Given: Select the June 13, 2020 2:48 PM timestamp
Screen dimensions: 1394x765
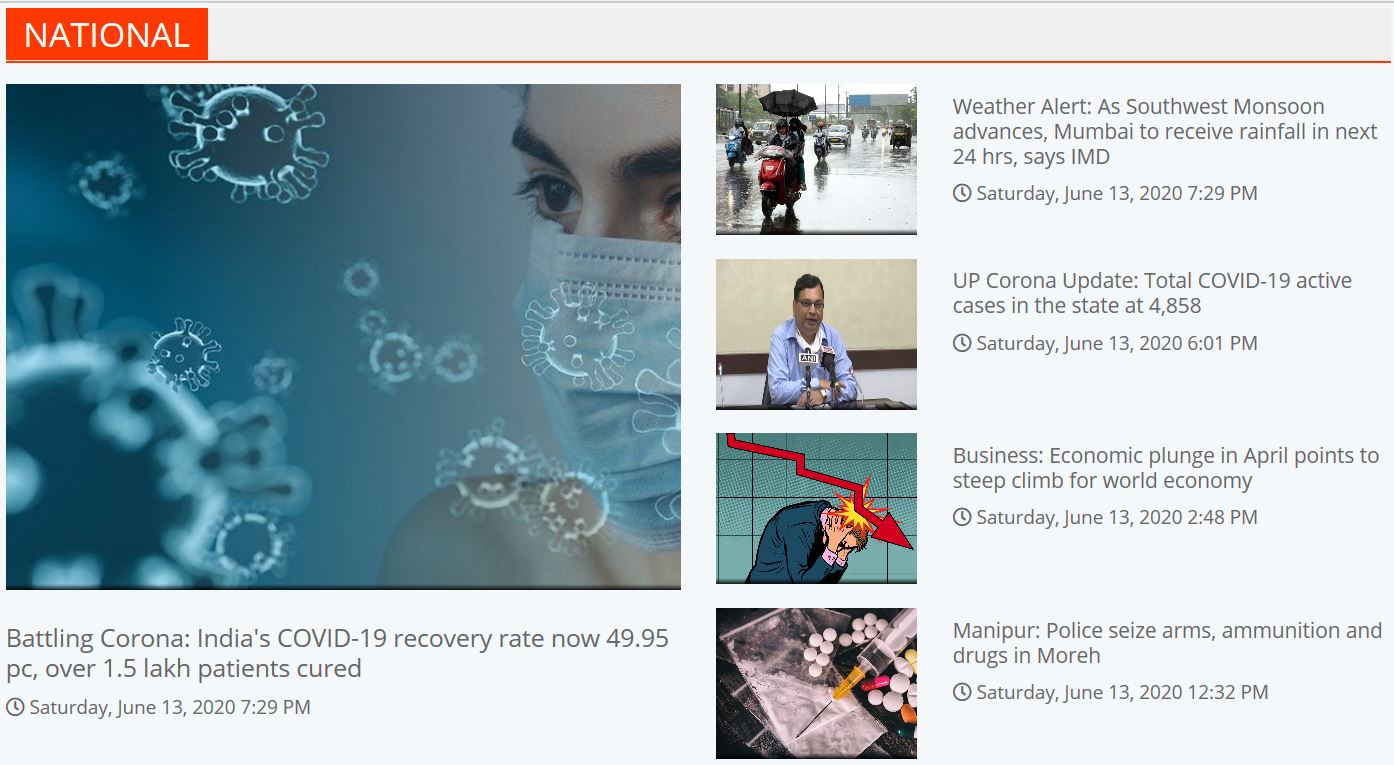Looking at the screenshot, I should (1117, 517).
